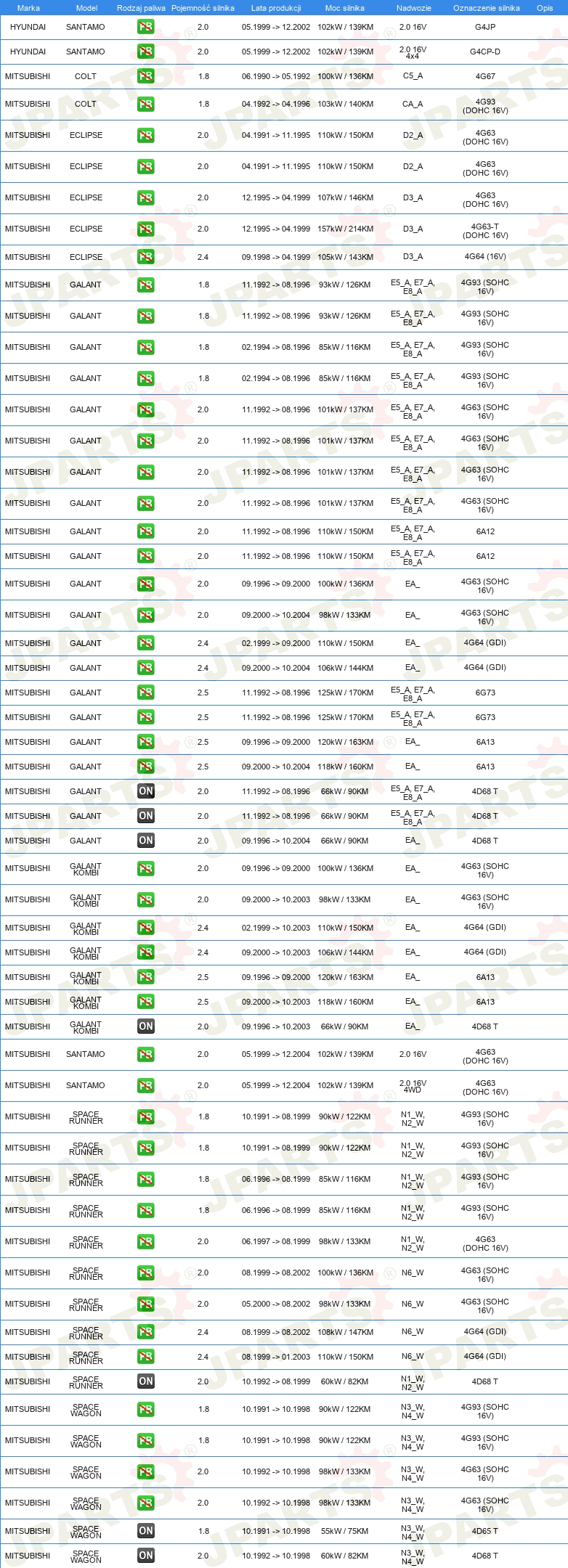Image resolution: width=568 pixels, height=1568 pixels.
Task: Select capacity 2.4 in Eclipse row
Action: click(x=203, y=257)
